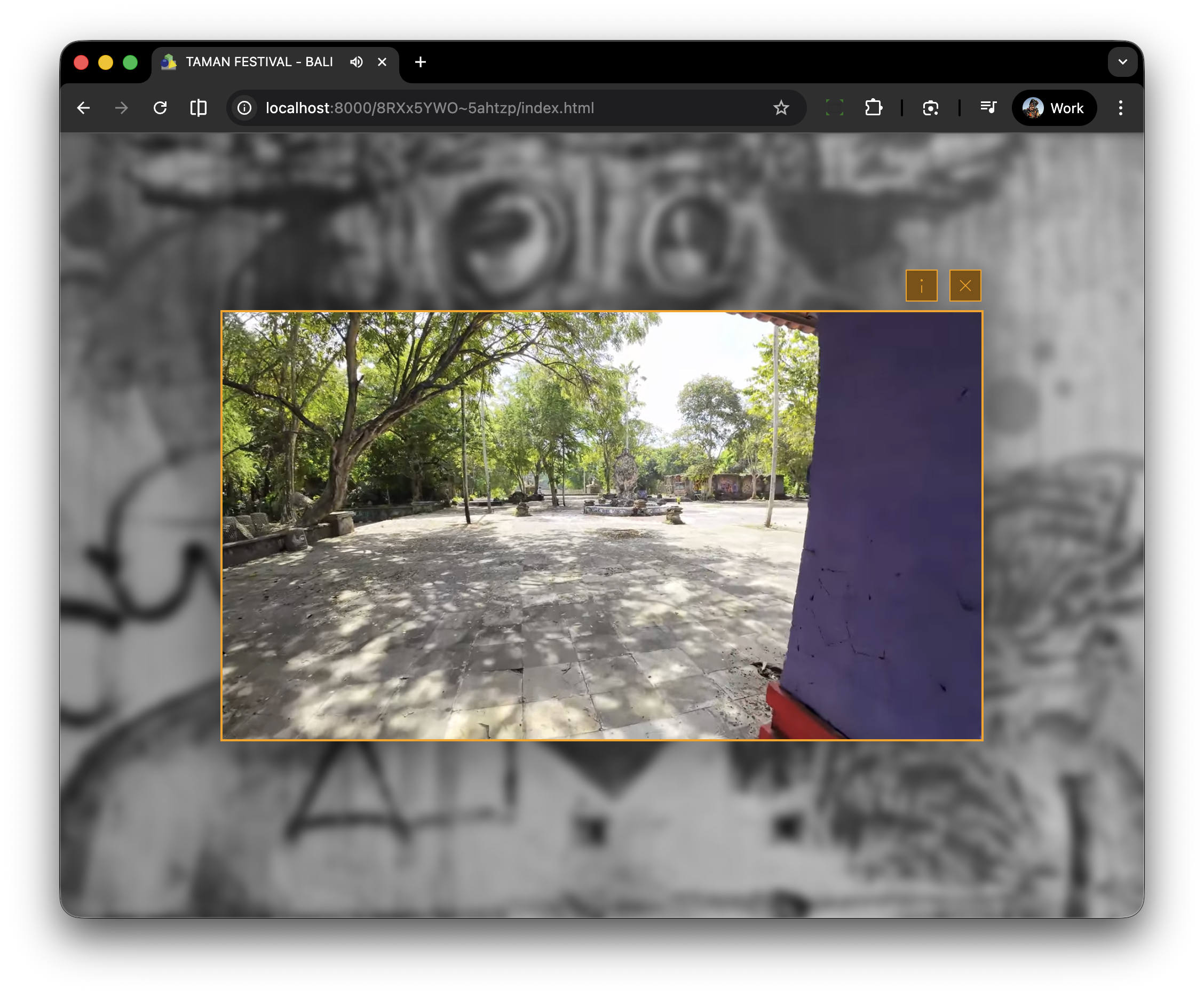Click the info button above the video
1204x997 pixels.
click(x=921, y=286)
